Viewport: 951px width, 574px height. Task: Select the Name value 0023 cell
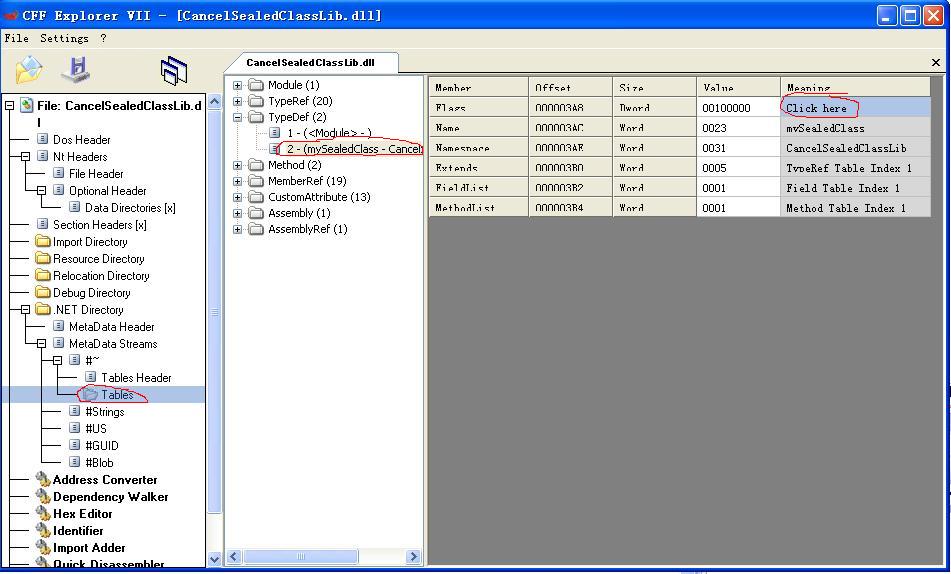point(738,128)
